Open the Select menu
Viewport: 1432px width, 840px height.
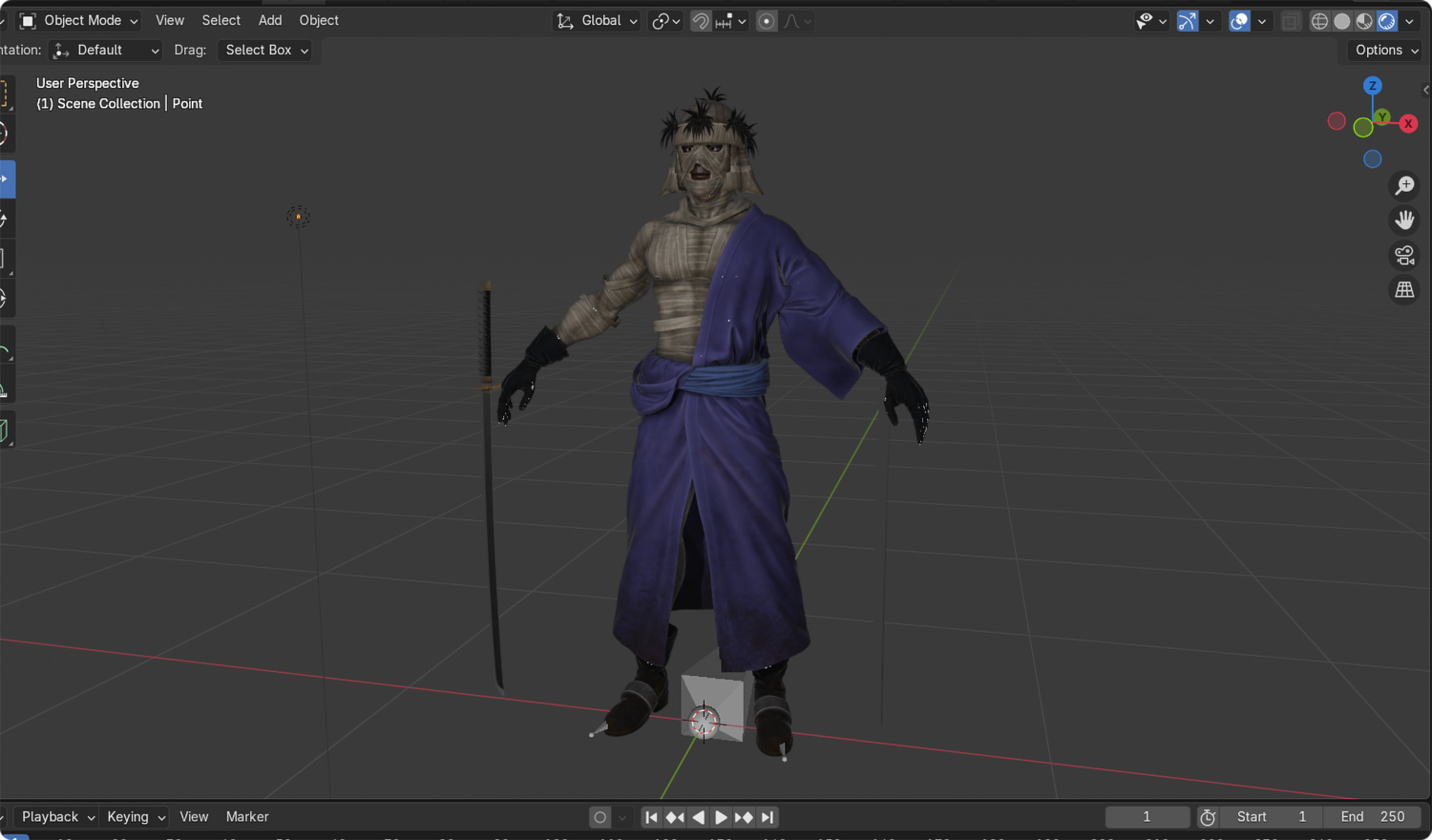click(x=221, y=20)
